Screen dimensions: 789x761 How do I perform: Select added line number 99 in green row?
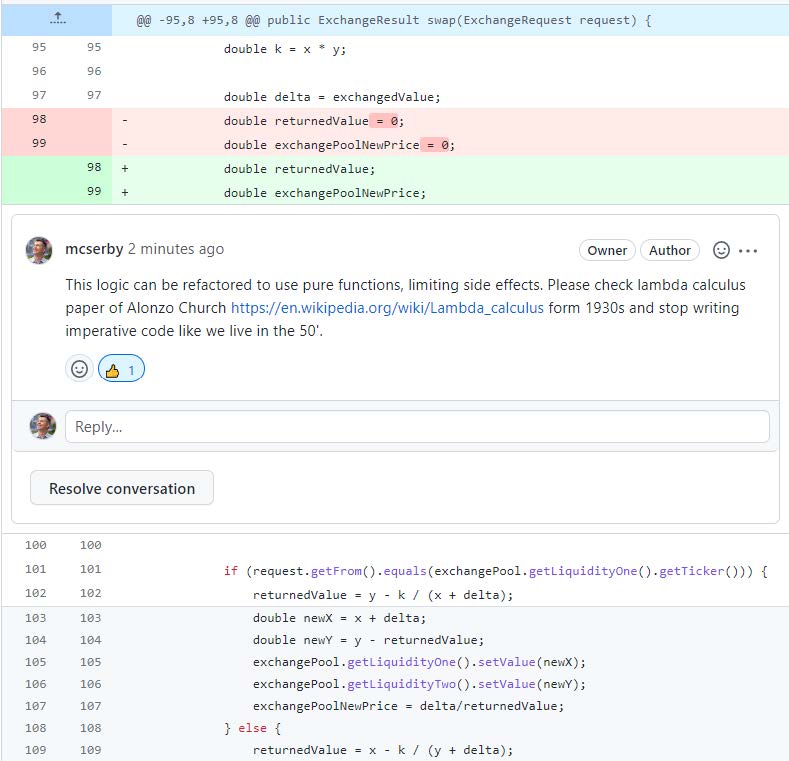tap(93, 192)
